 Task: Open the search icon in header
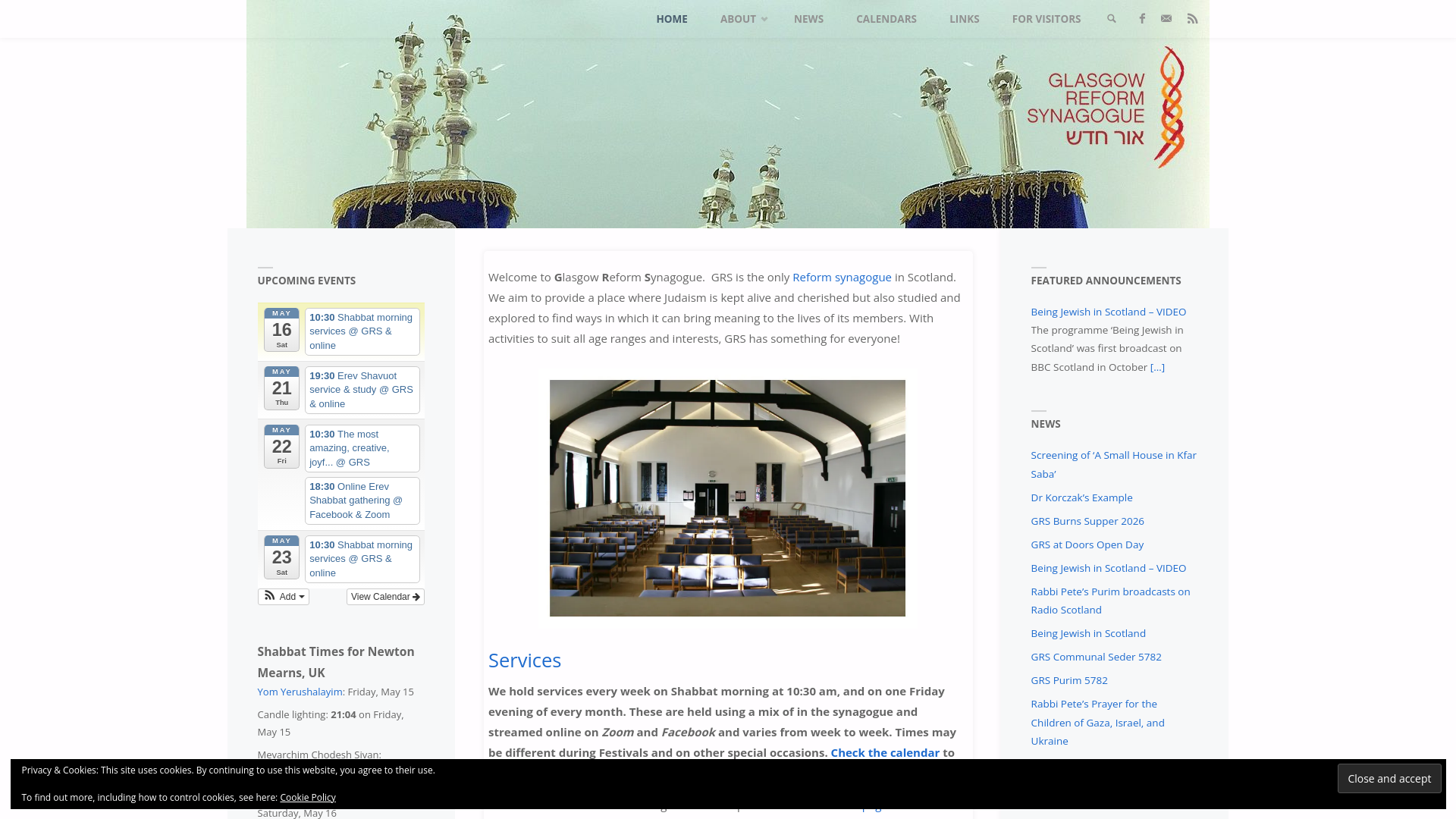click(1112, 19)
